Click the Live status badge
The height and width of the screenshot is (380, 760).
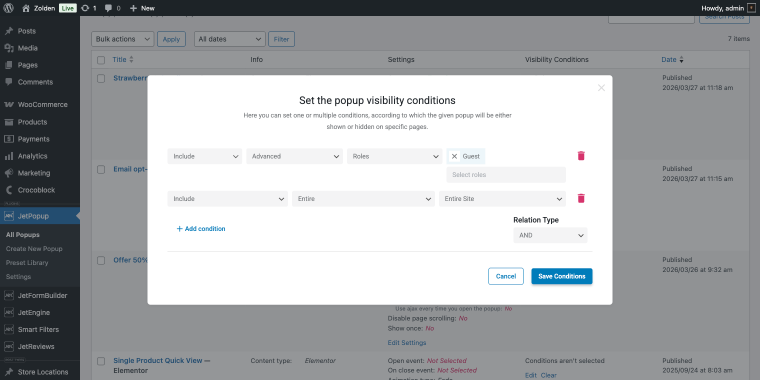(x=68, y=8)
